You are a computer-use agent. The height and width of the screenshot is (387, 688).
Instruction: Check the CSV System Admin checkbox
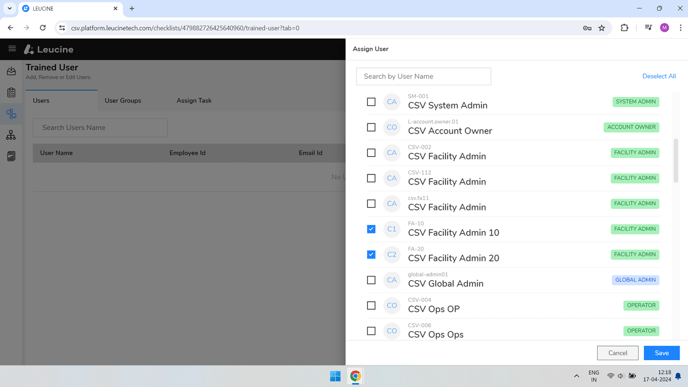click(x=371, y=102)
